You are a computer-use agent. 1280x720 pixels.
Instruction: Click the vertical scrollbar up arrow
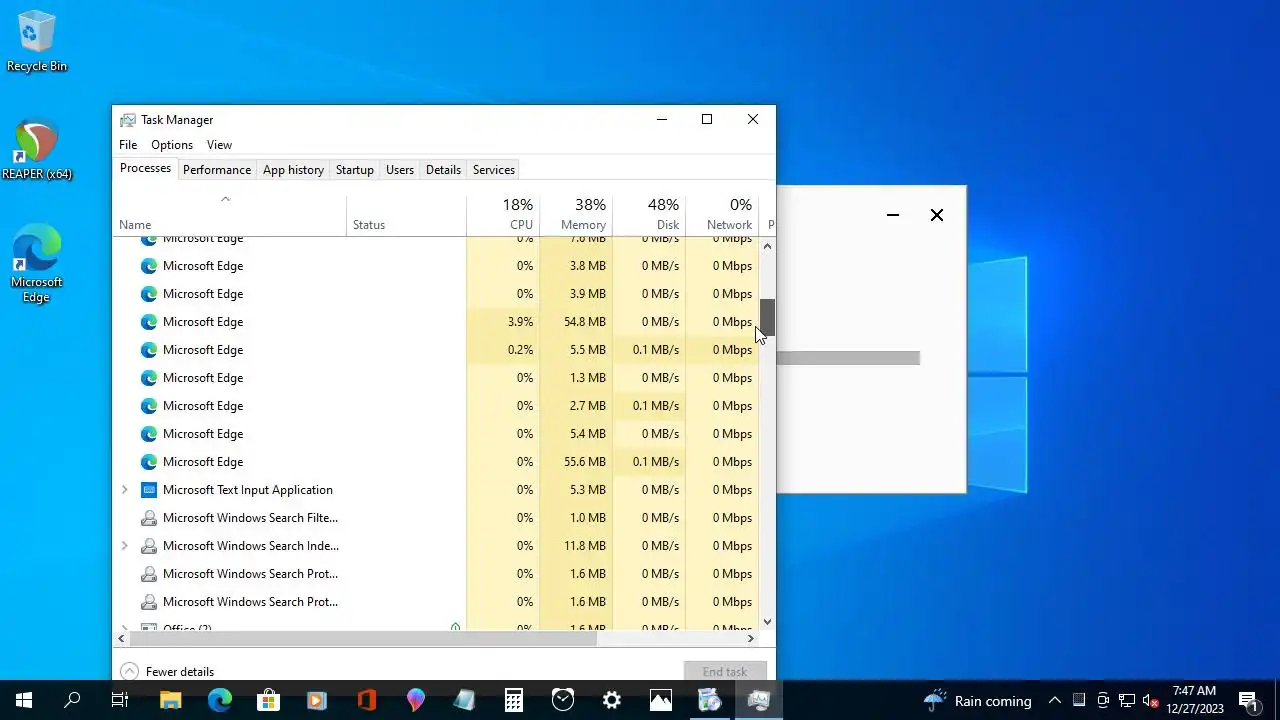click(x=767, y=246)
